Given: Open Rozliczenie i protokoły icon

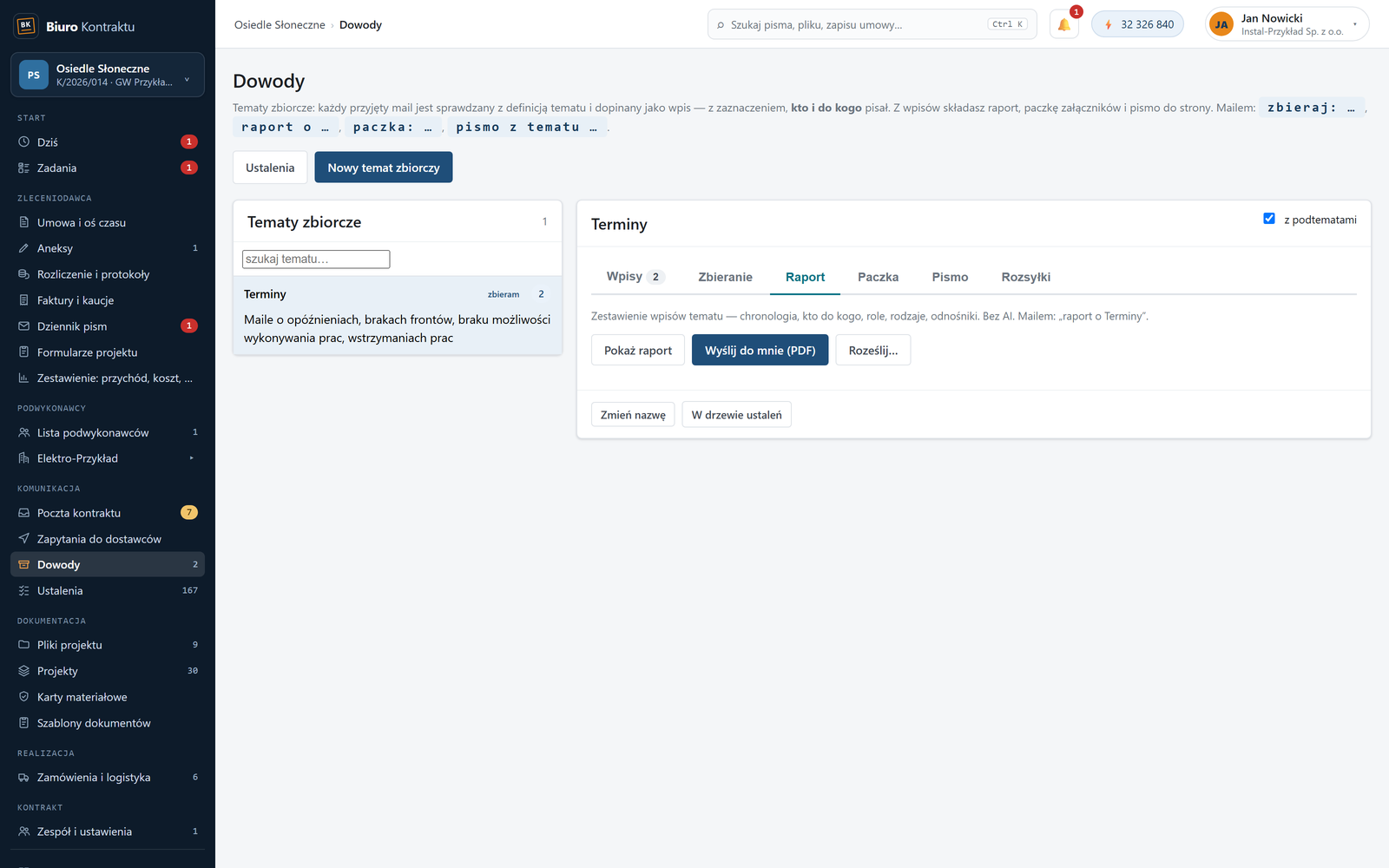Looking at the screenshot, I should pos(23,274).
